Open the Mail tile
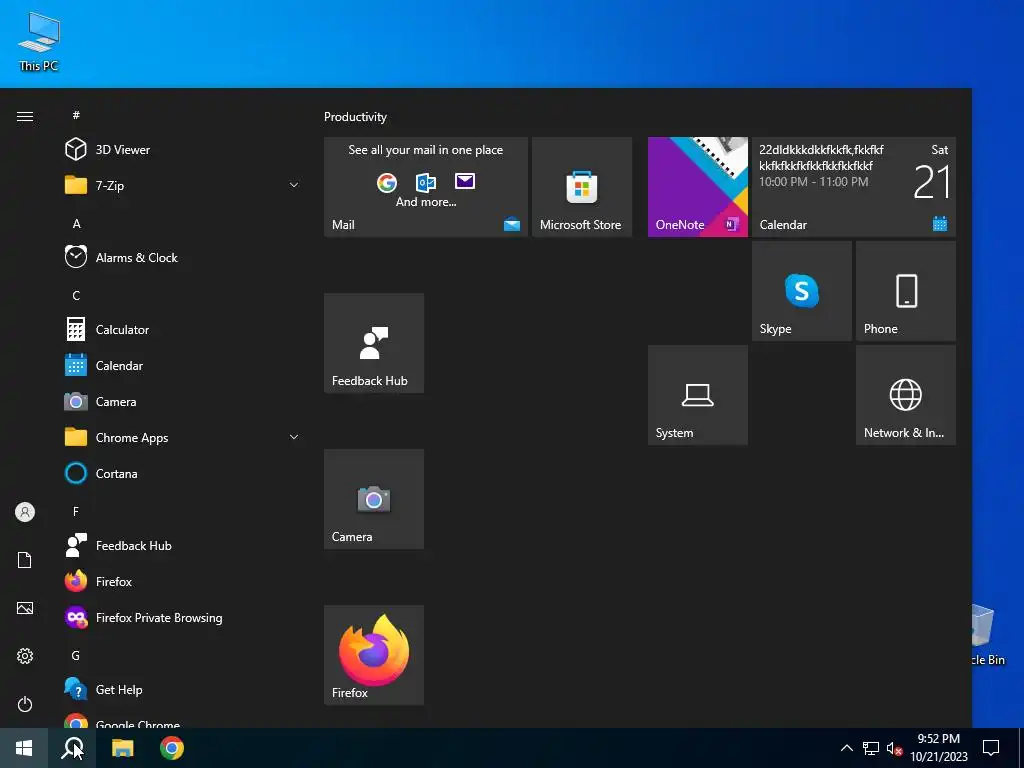This screenshot has height=768, width=1024. point(426,187)
